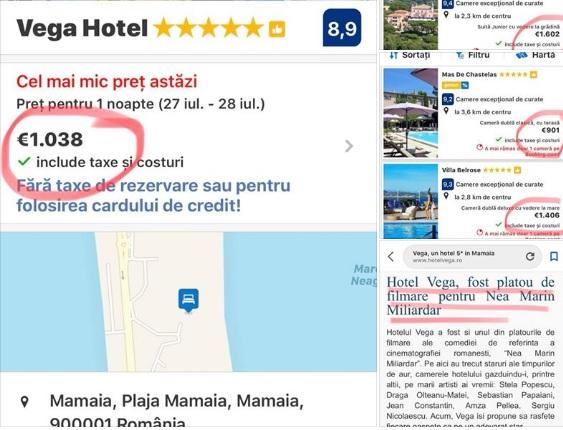The height and width of the screenshot is (430, 563).
Task: Select the Villa Belrose listing title
Action: [461, 170]
